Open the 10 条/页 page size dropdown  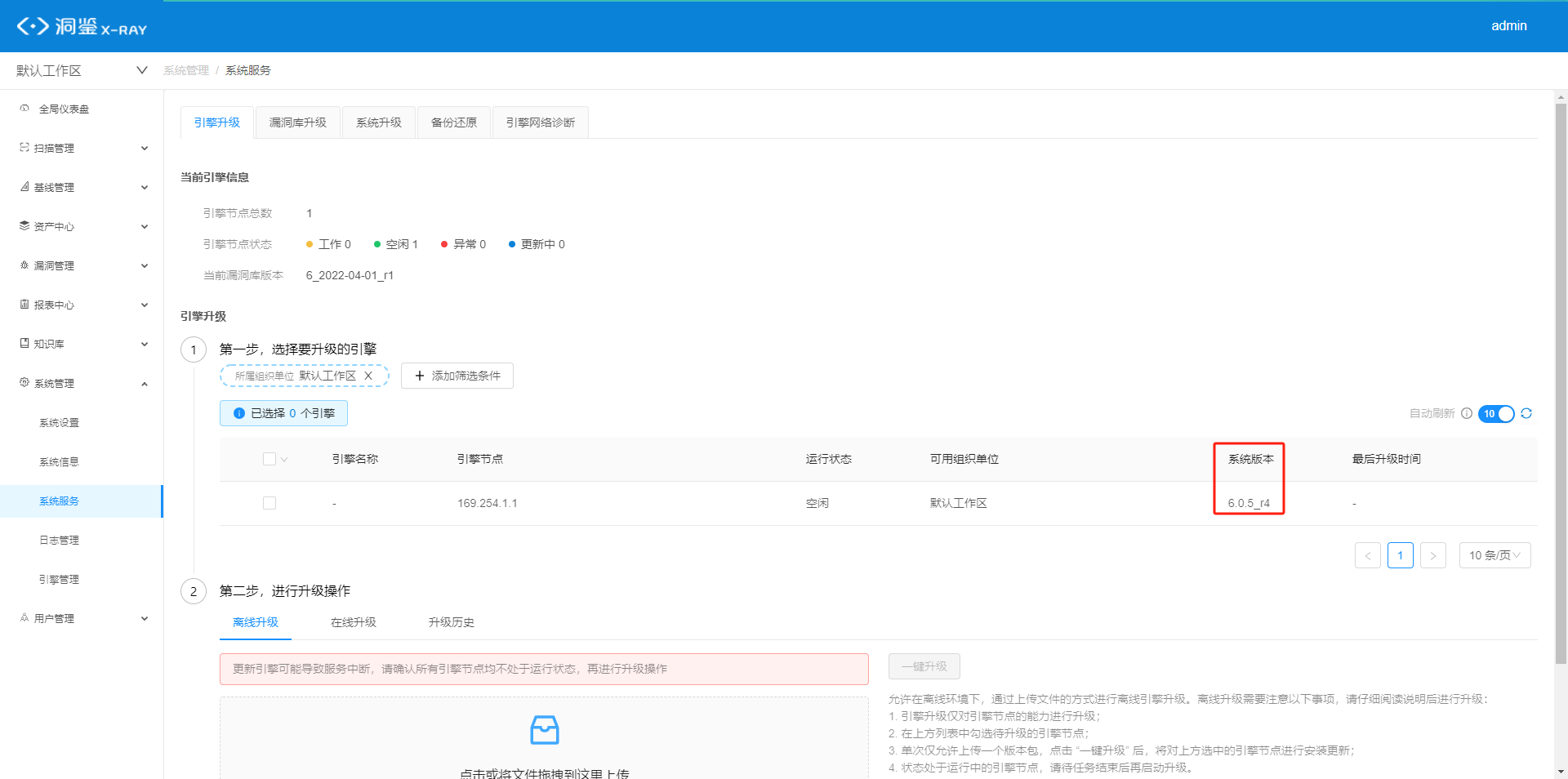[x=1494, y=555]
